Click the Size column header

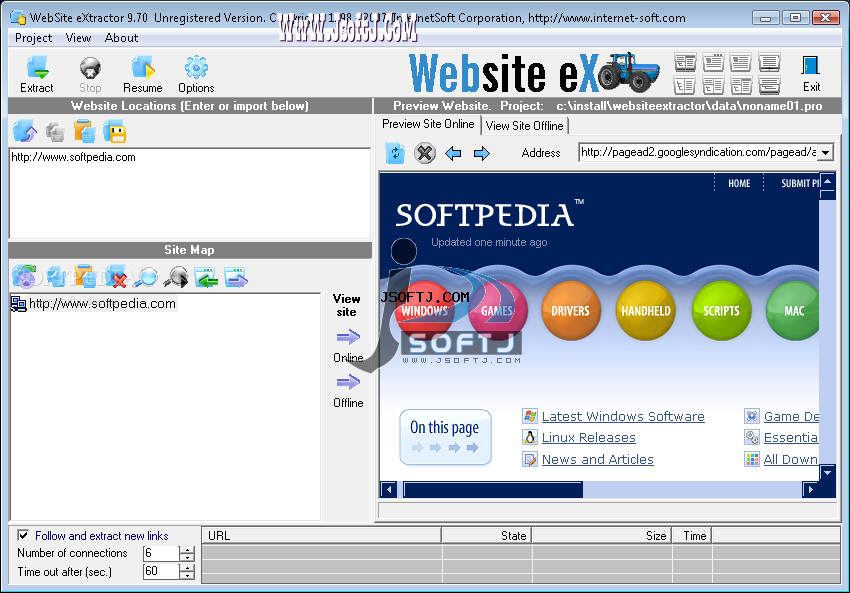pos(602,536)
